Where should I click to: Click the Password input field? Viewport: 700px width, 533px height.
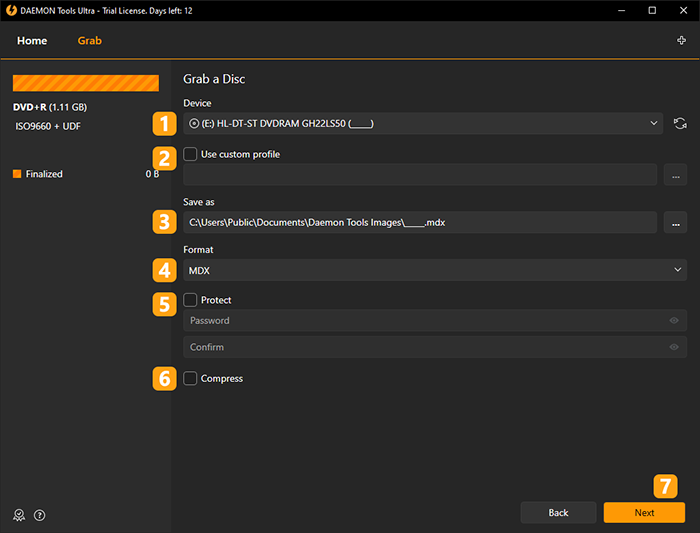pyautogui.click(x=435, y=321)
